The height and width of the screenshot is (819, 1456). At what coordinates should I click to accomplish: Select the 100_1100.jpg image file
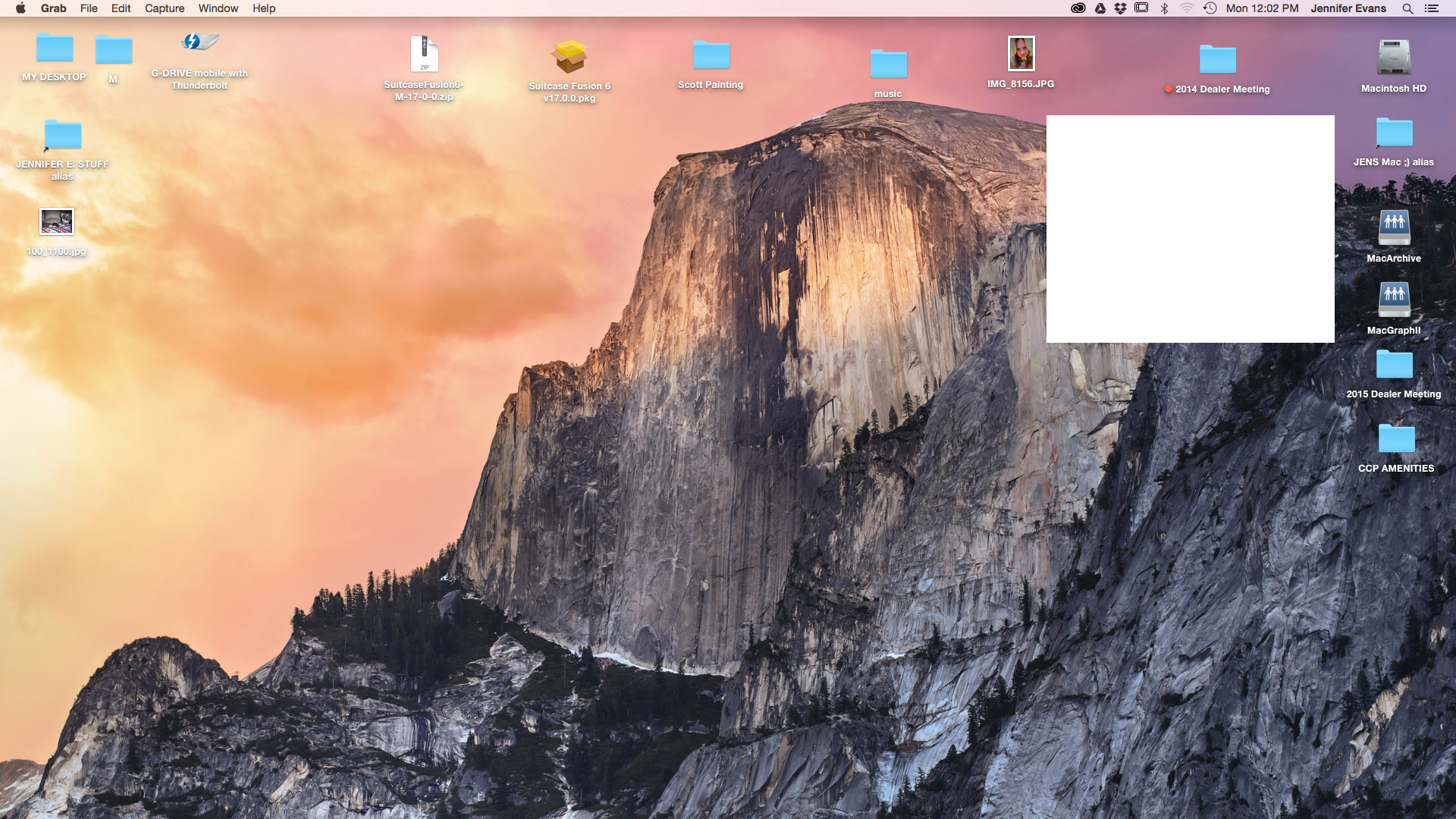click(x=57, y=222)
